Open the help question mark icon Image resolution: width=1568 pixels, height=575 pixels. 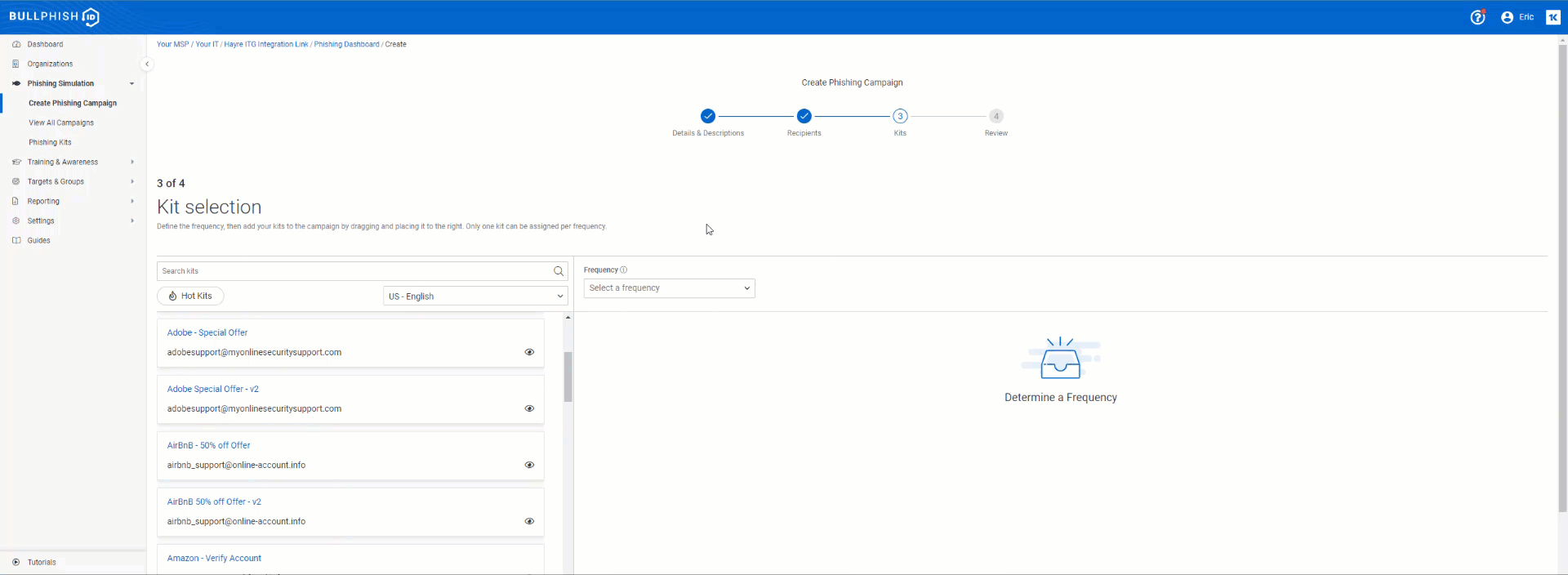tap(1477, 17)
